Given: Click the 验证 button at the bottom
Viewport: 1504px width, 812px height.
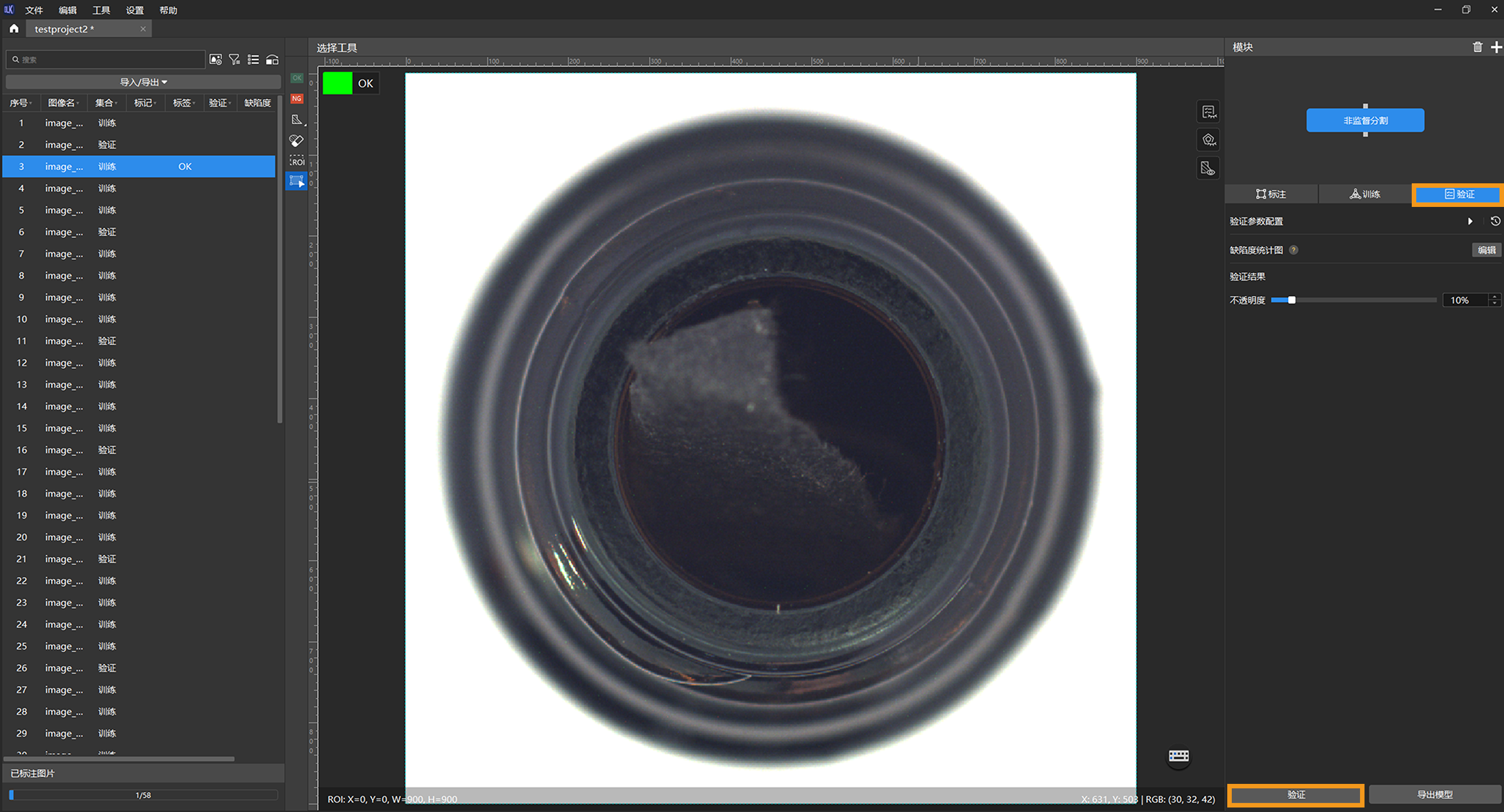Looking at the screenshot, I should pos(1295,795).
